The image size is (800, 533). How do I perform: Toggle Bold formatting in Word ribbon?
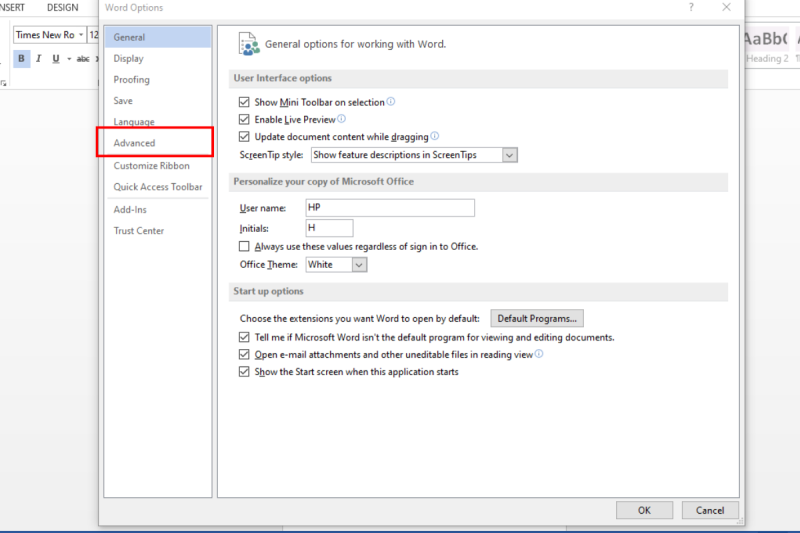pos(21,59)
